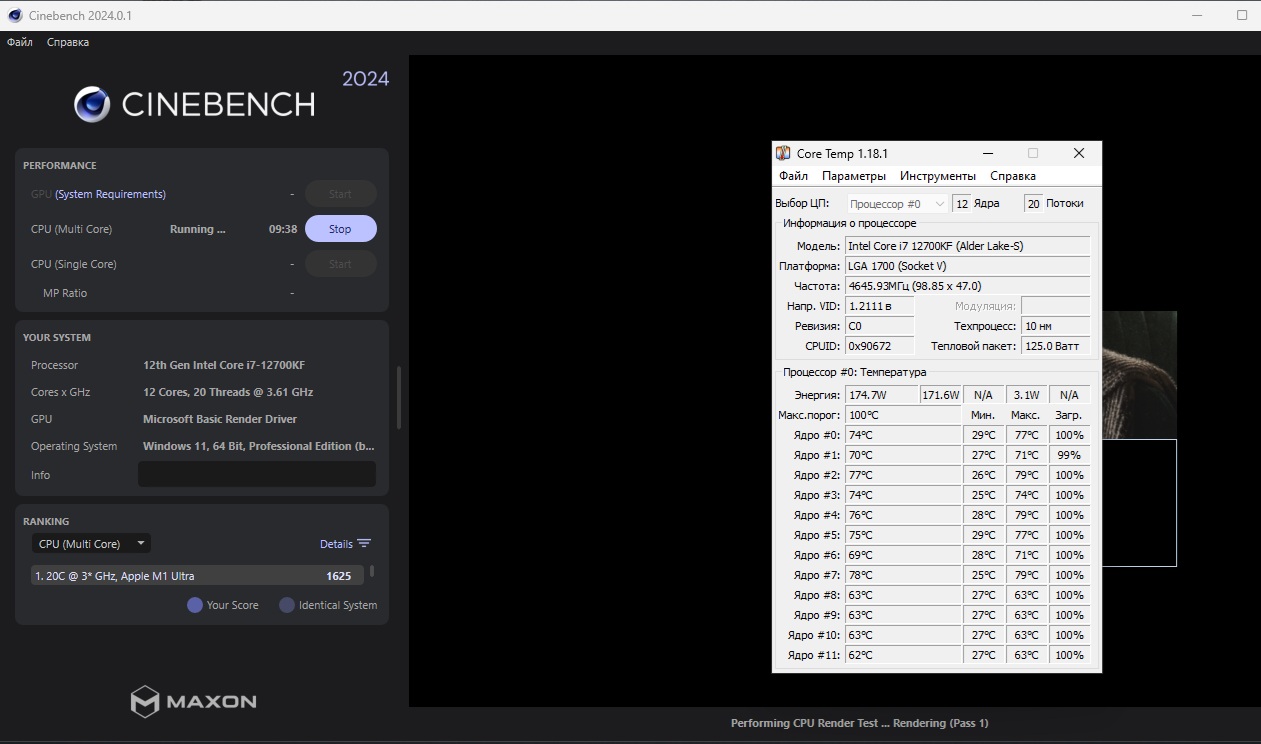Click the MP Ratio row label
Screen dimensions: 1261x744
coord(65,293)
